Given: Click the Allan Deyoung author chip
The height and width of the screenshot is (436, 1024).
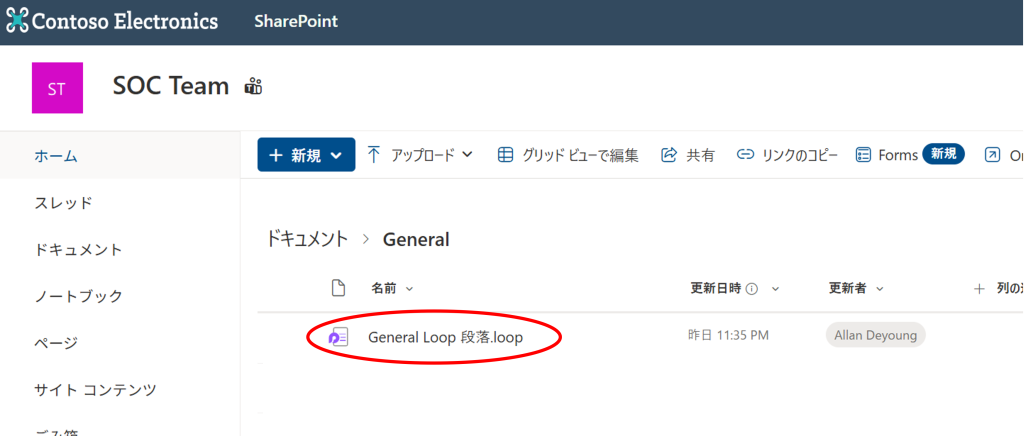Looking at the screenshot, I should pyautogui.click(x=876, y=335).
